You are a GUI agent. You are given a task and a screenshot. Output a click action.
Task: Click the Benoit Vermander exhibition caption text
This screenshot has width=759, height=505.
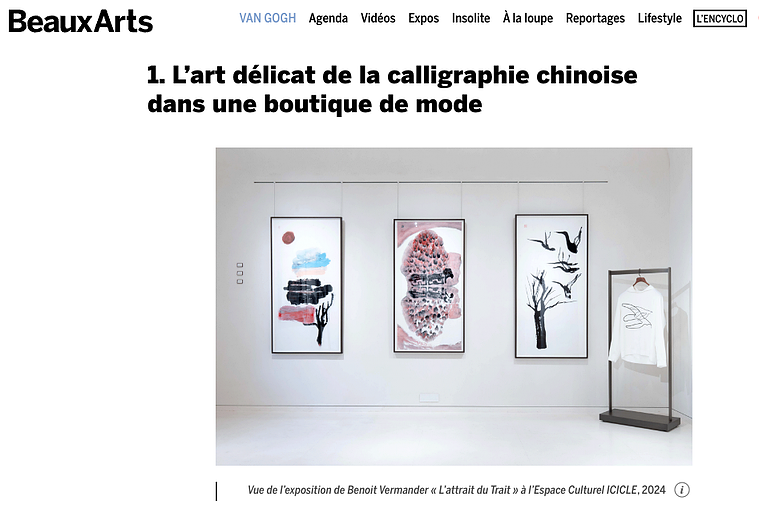tap(456, 490)
